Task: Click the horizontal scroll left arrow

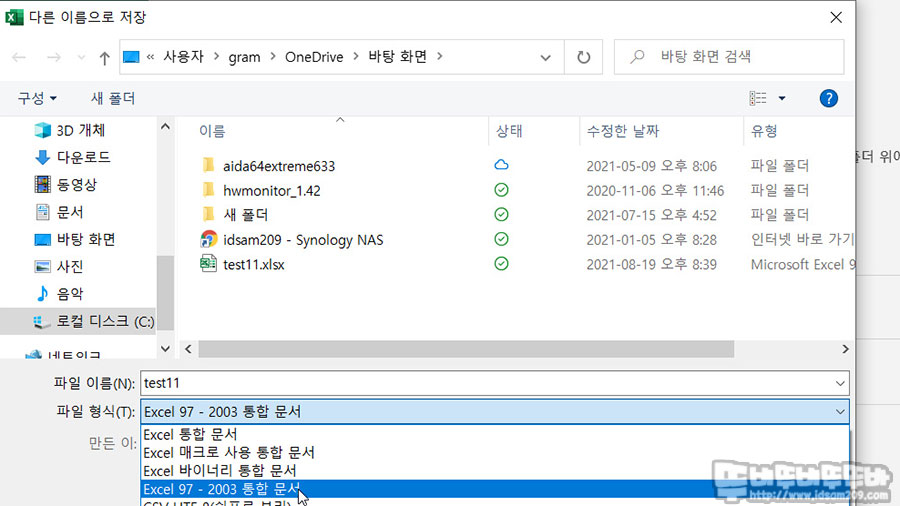Action: 188,349
